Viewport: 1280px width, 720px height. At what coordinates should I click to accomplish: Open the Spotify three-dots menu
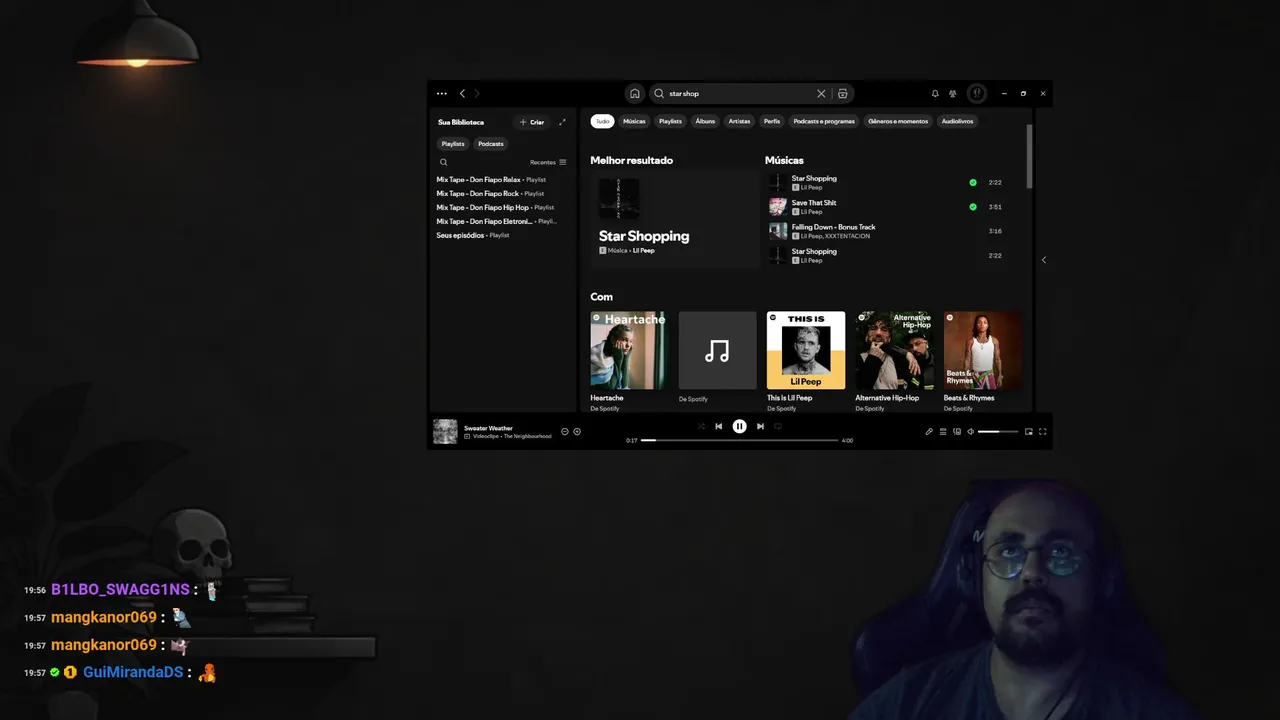[x=442, y=93]
